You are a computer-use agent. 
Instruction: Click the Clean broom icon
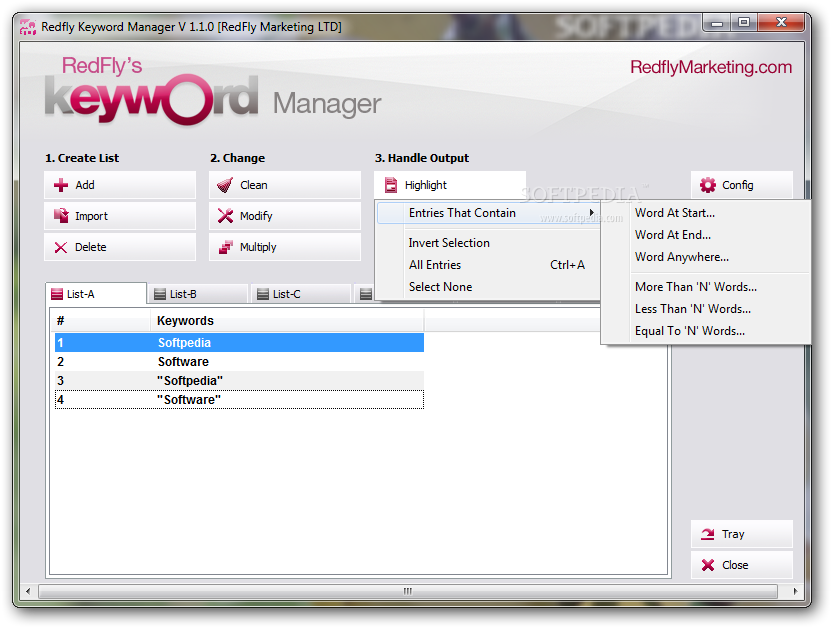[225, 185]
